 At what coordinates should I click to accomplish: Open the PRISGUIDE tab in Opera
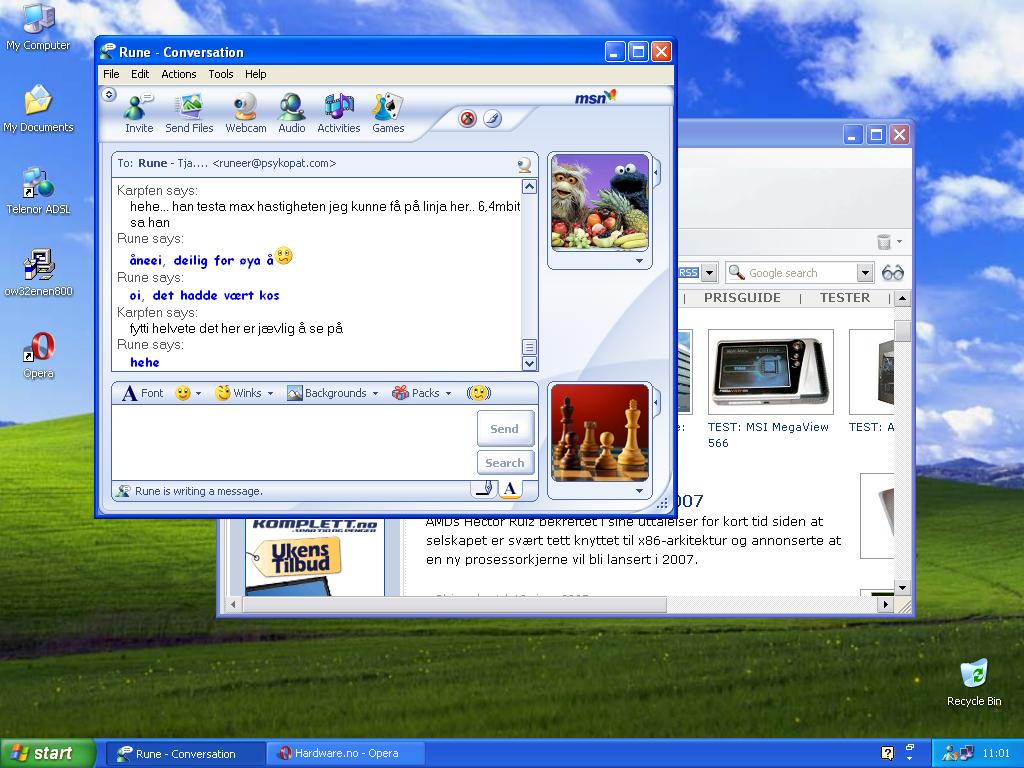(x=742, y=298)
